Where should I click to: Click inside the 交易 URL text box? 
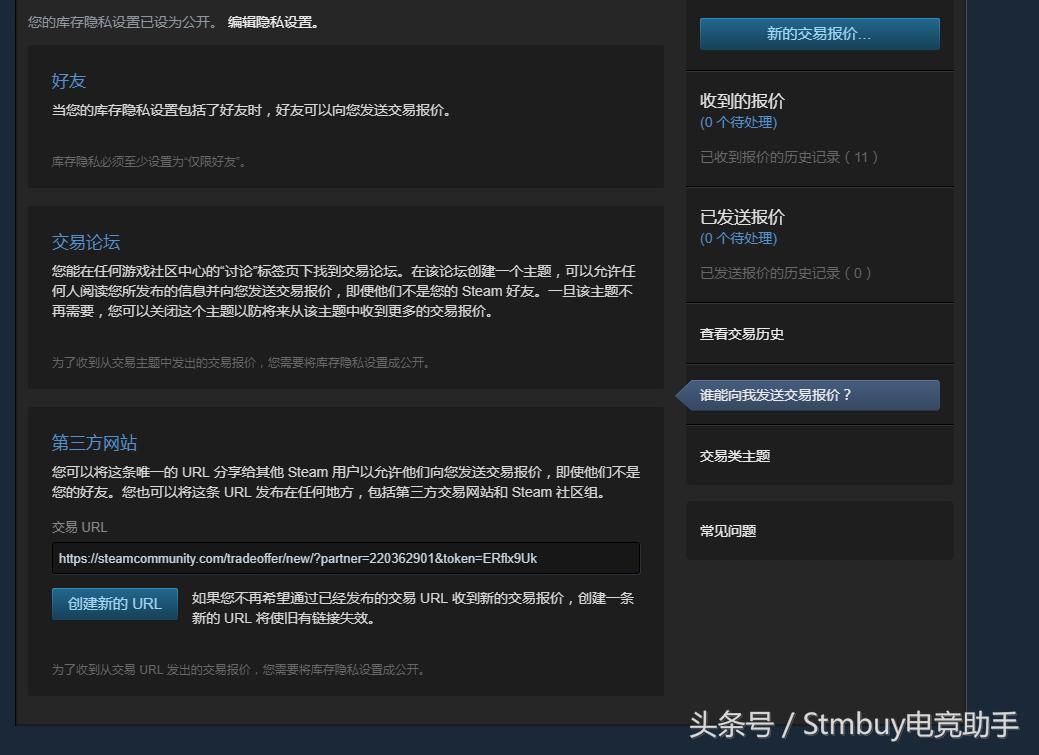coord(345,558)
